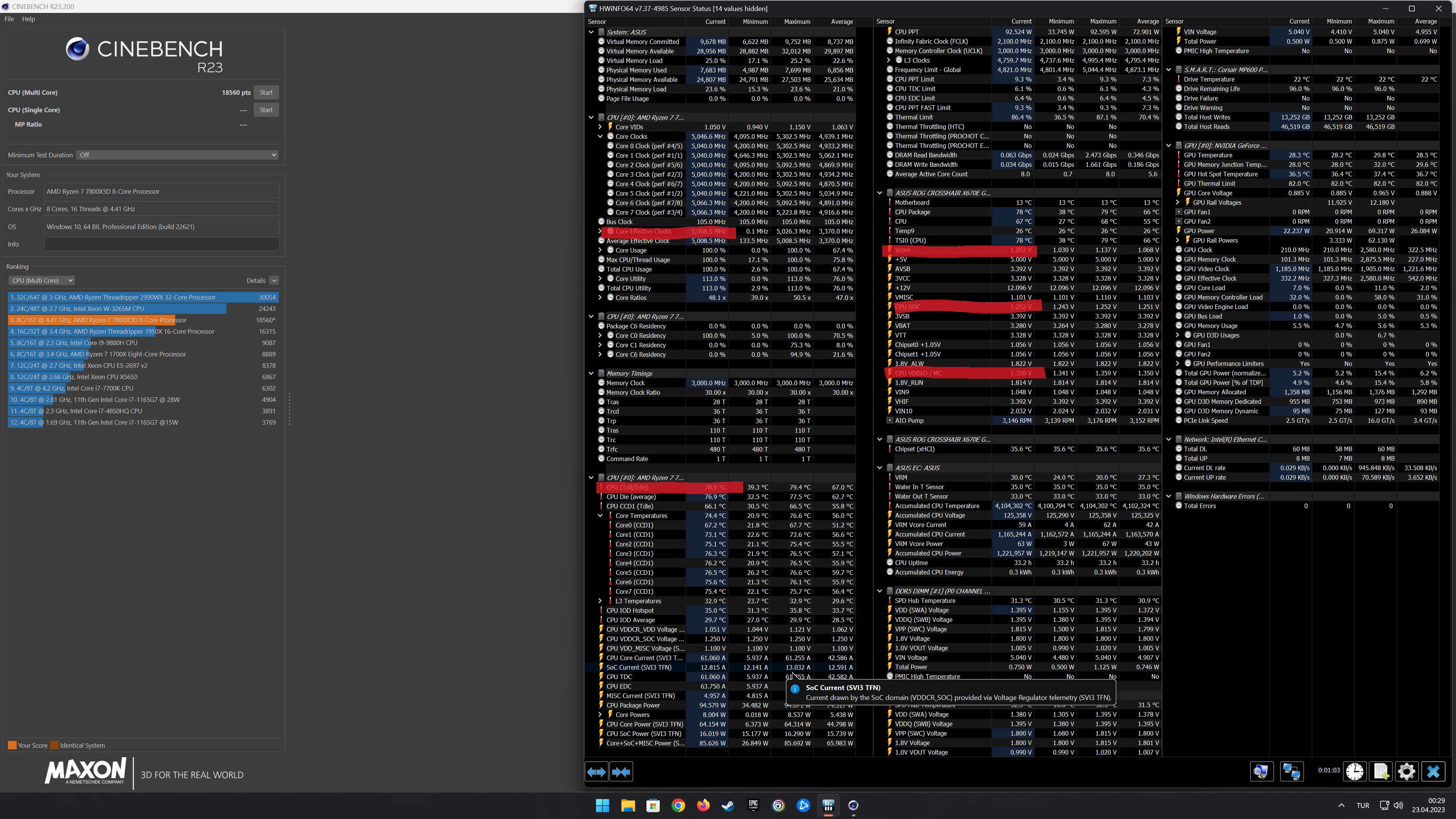The width and height of the screenshot is (1456, 819).
Task: Click the AIO Pump fan sensor icon
Action: [x=890, y=420]
